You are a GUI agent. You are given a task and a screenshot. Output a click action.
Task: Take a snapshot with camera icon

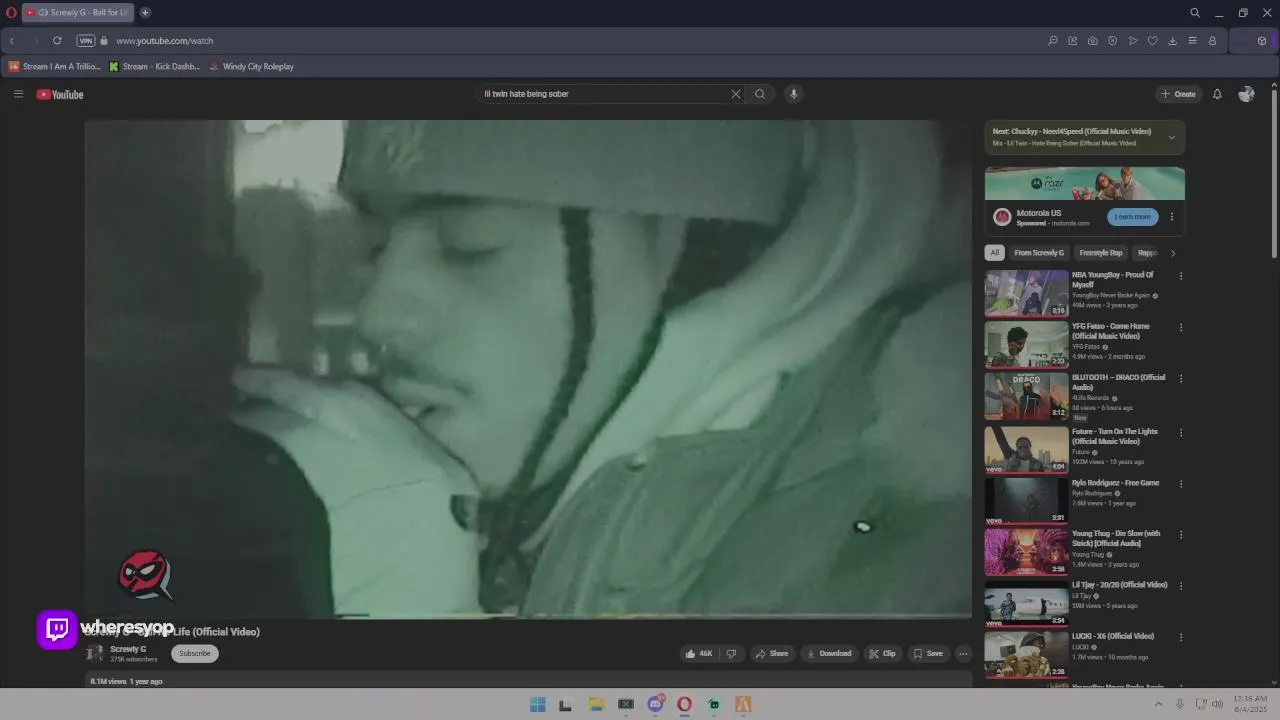coord(1092,41)
